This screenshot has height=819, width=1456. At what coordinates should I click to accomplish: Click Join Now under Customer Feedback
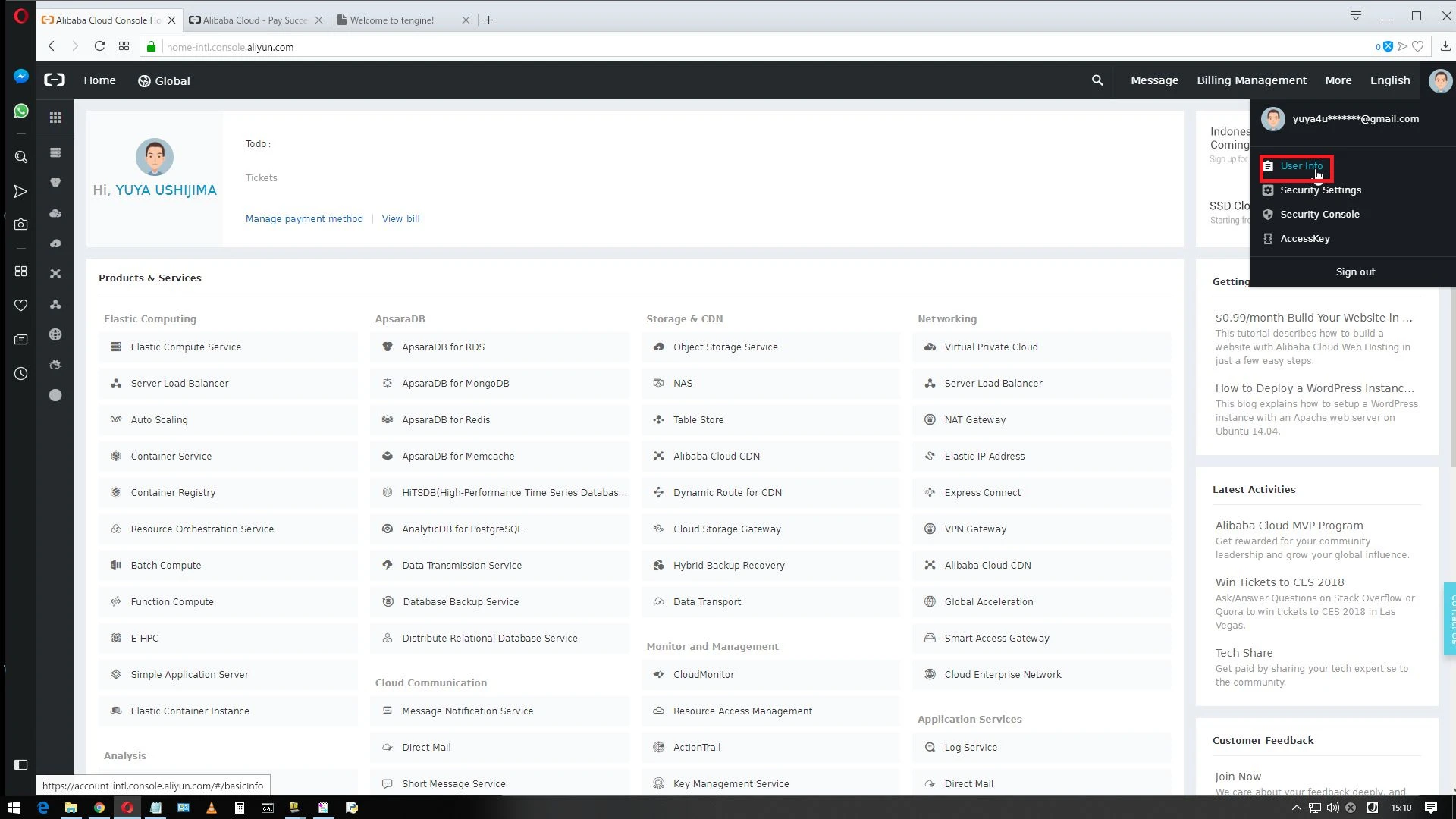coord(1238,777)
